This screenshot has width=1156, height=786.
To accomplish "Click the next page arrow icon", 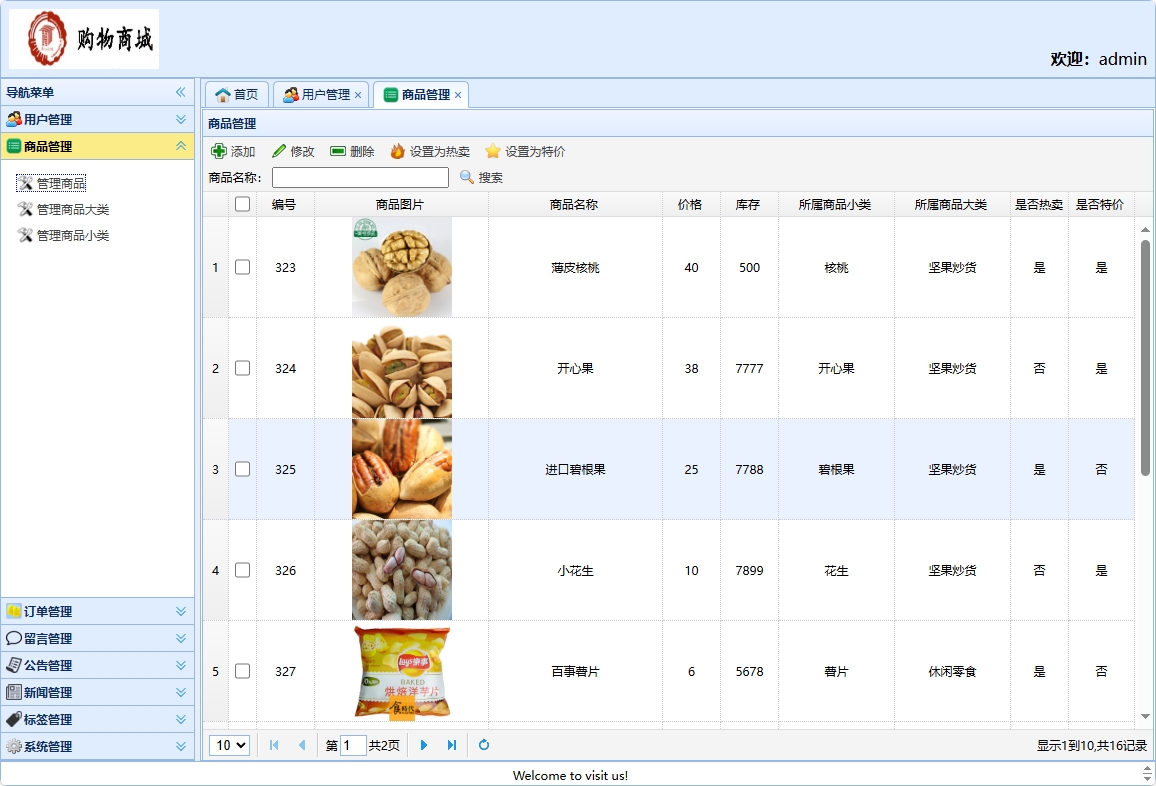I will click(x=424, y=745).
